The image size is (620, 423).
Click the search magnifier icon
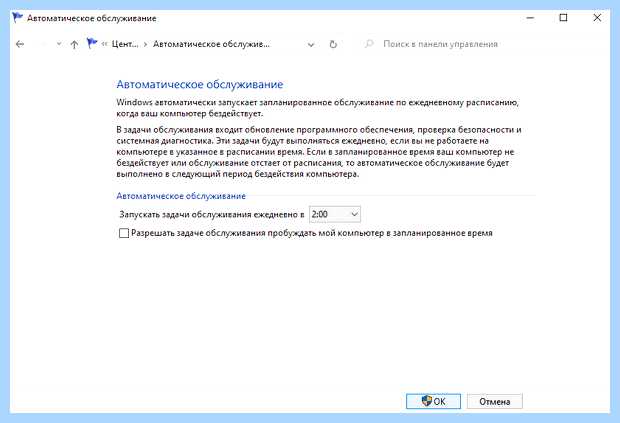point(369,44)
